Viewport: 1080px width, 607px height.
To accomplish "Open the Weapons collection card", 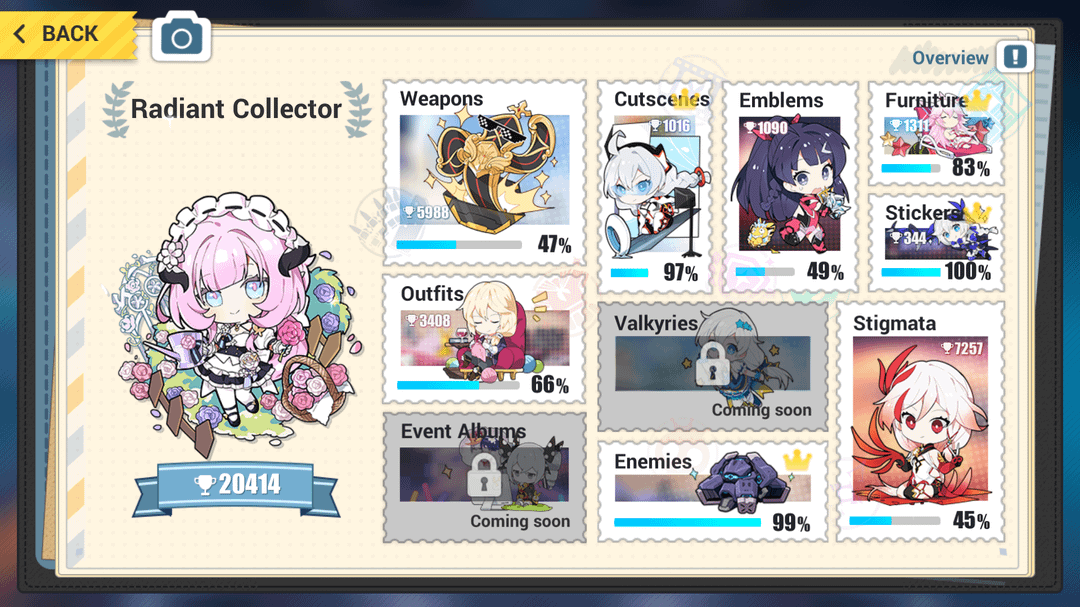I will click(x=485, y=172).
